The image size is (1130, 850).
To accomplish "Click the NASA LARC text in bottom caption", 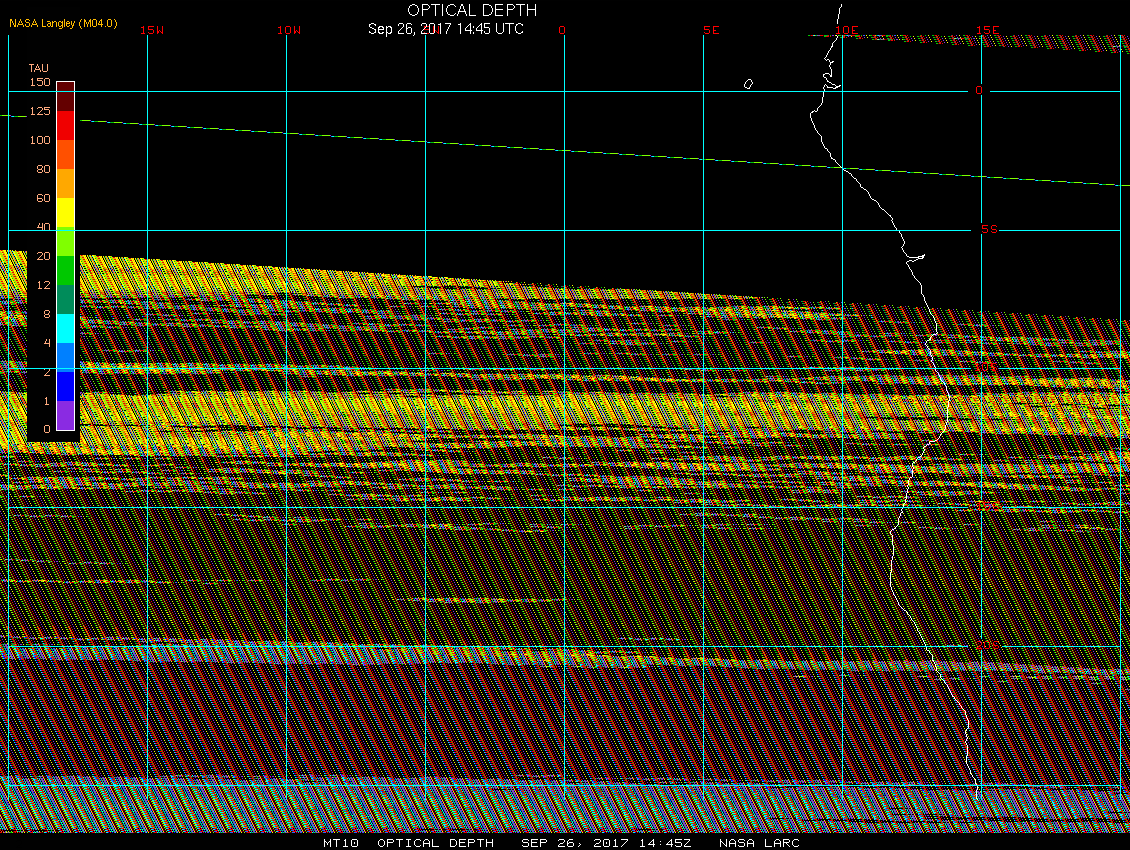I will 759,843.
